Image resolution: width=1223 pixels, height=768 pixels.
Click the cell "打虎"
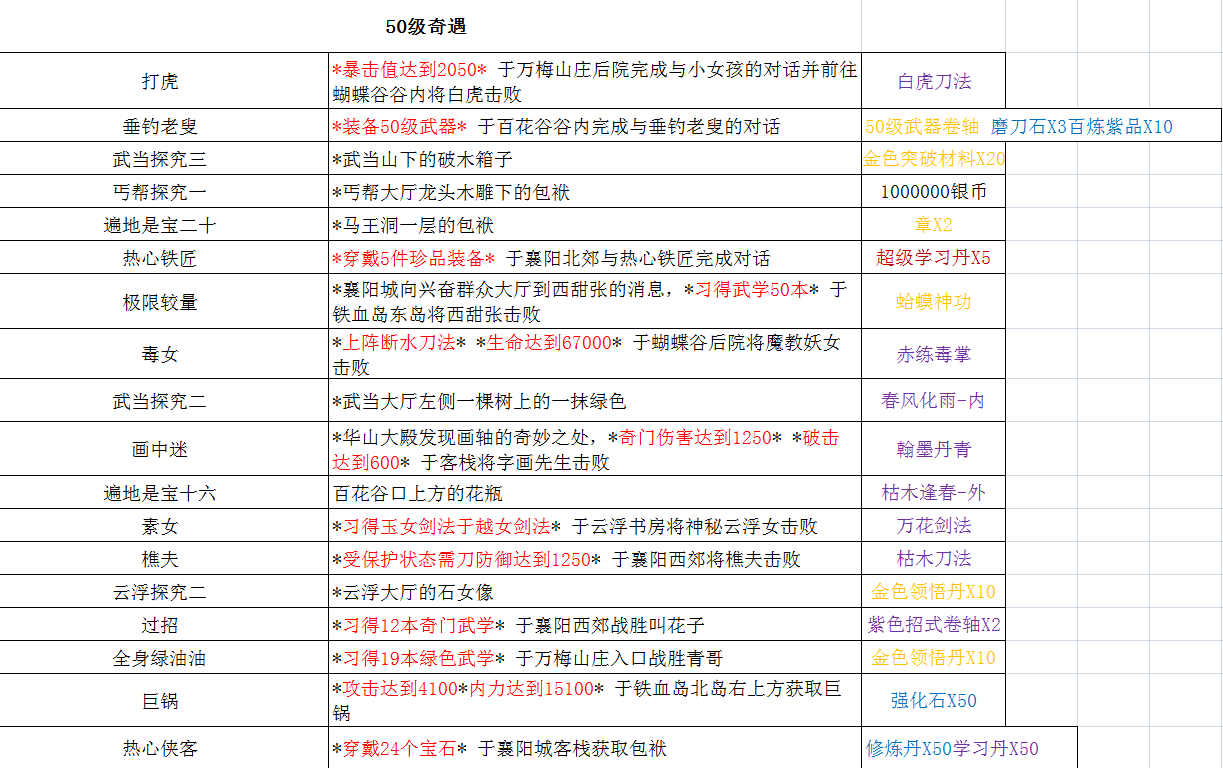coord(160,81)
